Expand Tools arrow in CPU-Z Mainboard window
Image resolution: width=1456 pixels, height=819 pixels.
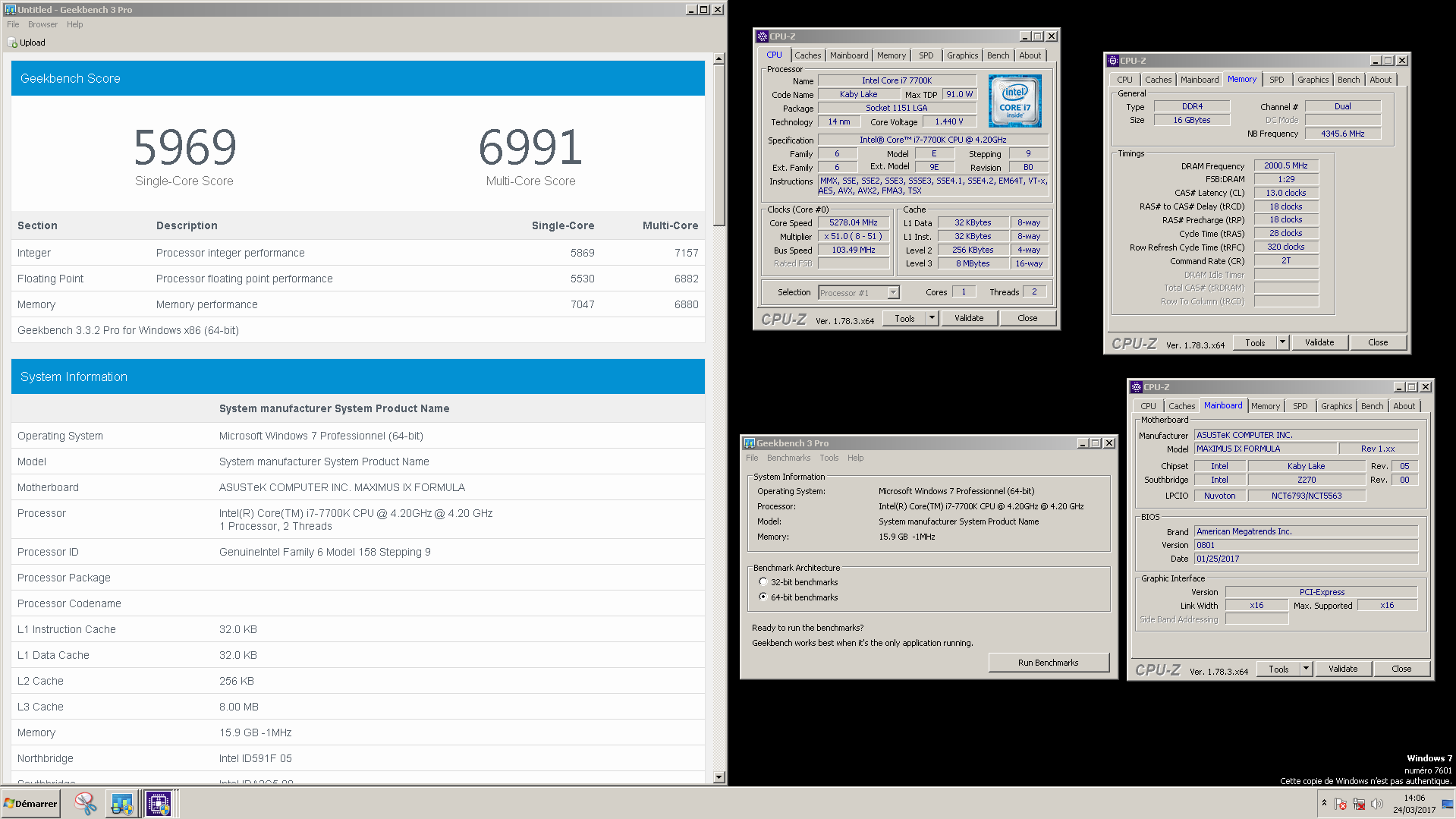click(x=1307, y=669)
